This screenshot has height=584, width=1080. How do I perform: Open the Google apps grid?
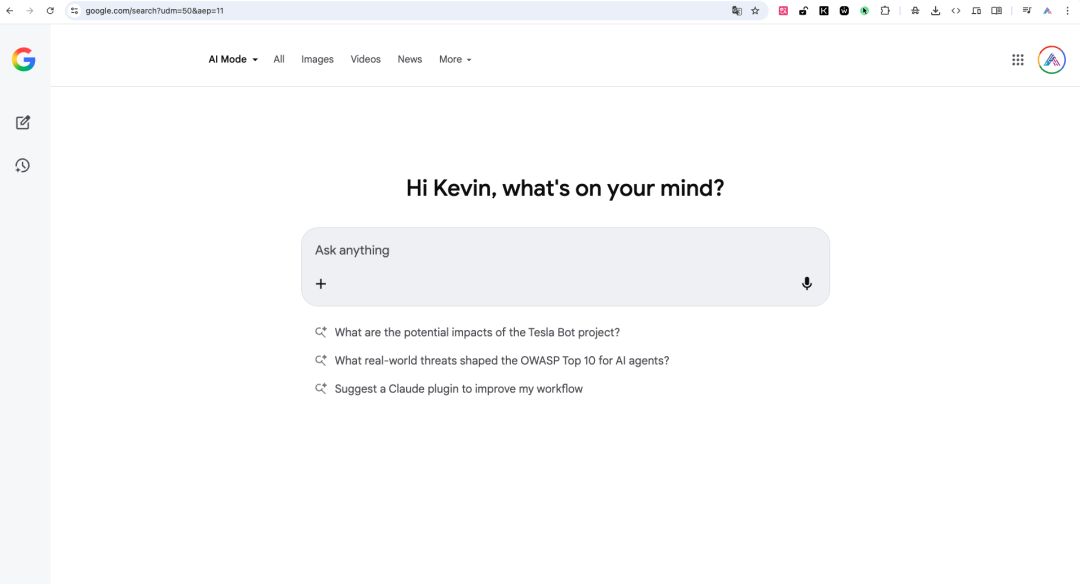point(1017,60)
